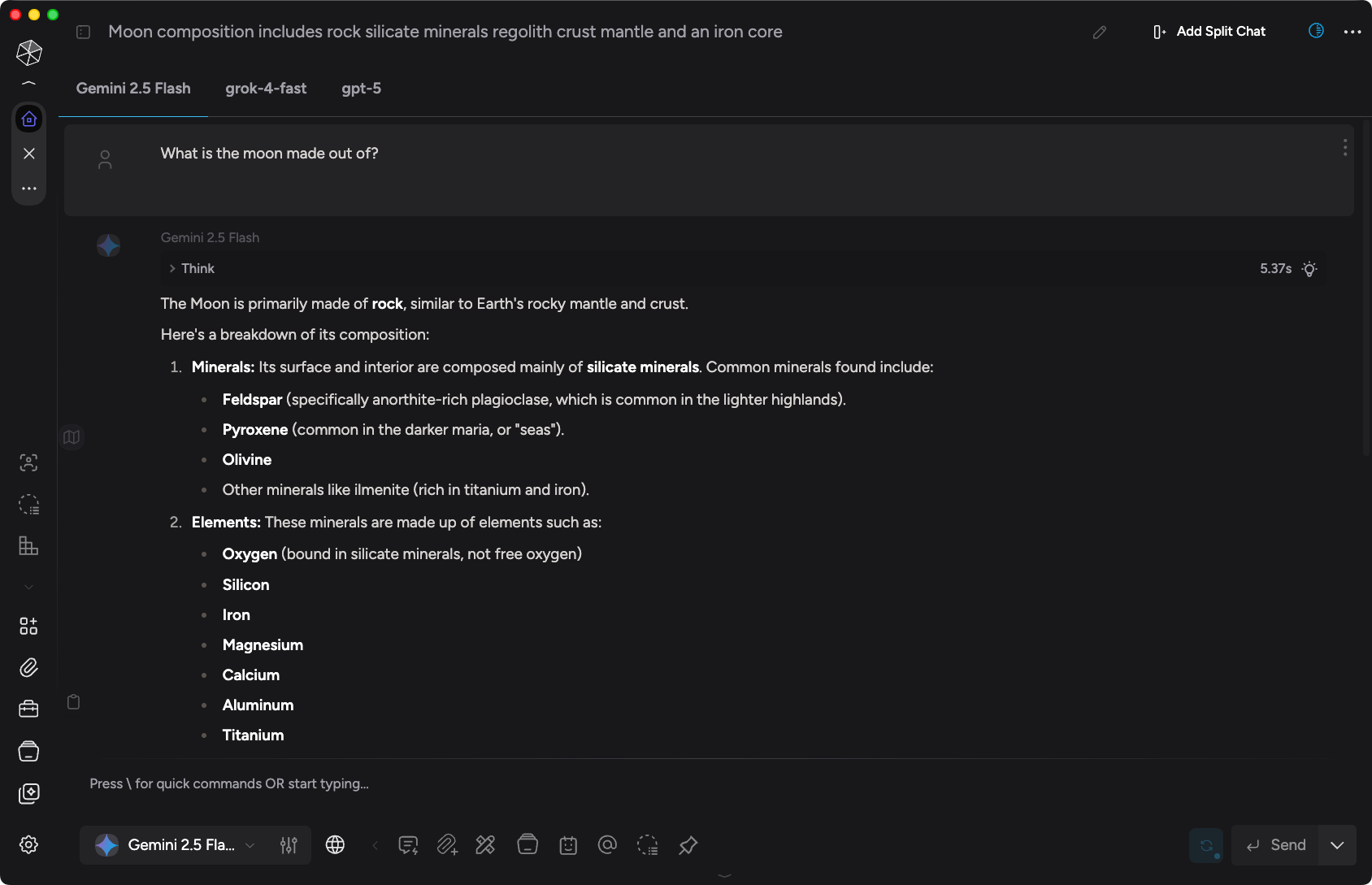Select the pin icon in the bottom toolbar

tap(688, 845)
